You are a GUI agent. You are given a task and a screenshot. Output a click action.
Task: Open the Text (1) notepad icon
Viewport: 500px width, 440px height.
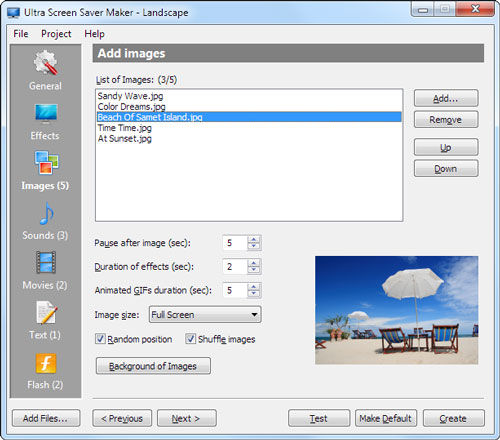coord(46,312)
